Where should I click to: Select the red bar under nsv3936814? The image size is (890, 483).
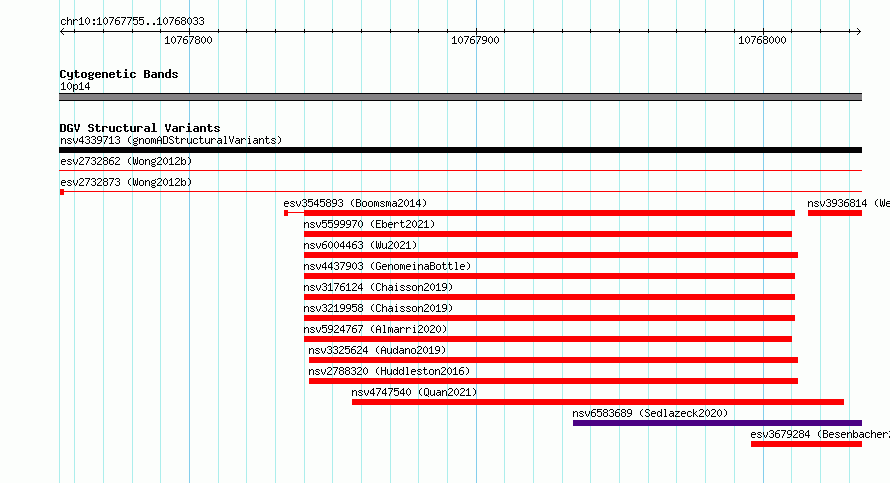click(835, 213)
